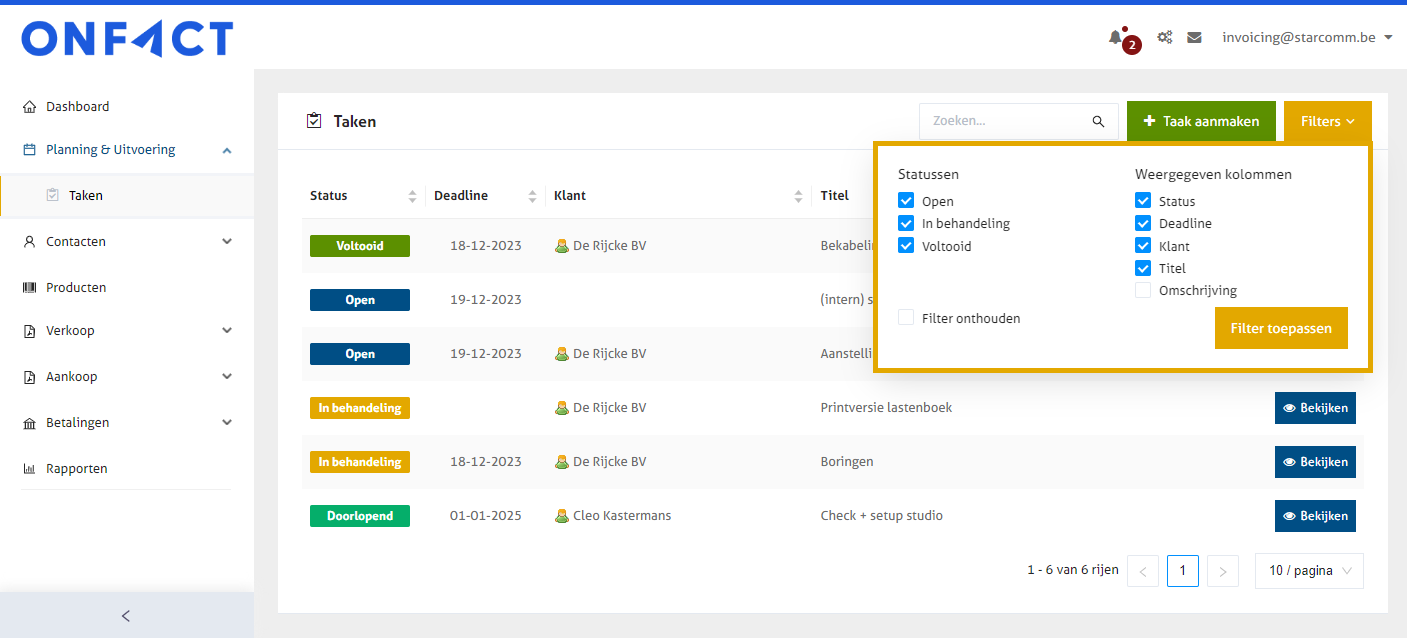The width and height of the screenshot is (1407, 638).
Task: Enable the Omschrijving column checkbox
Action: [x=1143, y=291]
